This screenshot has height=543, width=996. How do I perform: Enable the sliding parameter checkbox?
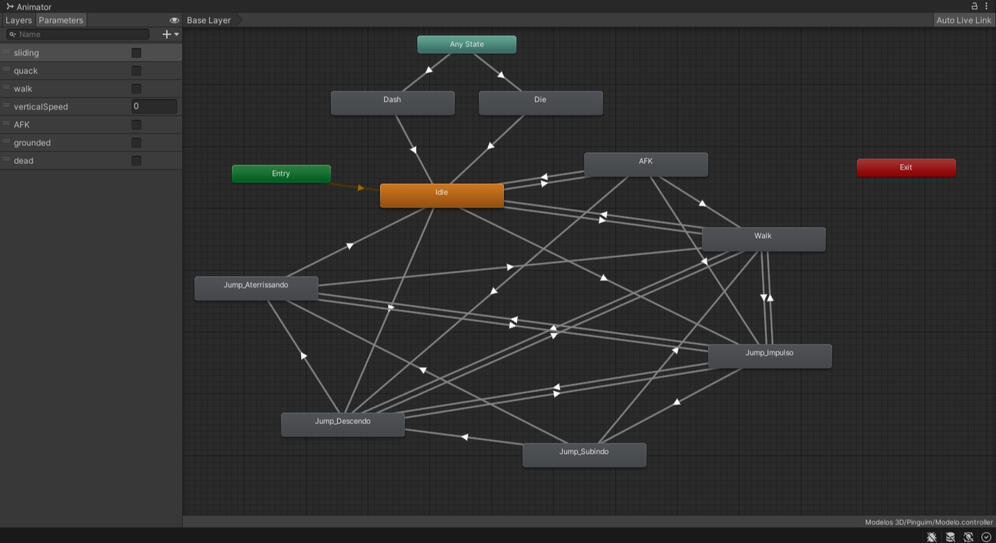pyautogui.click(x=136, y=53)
